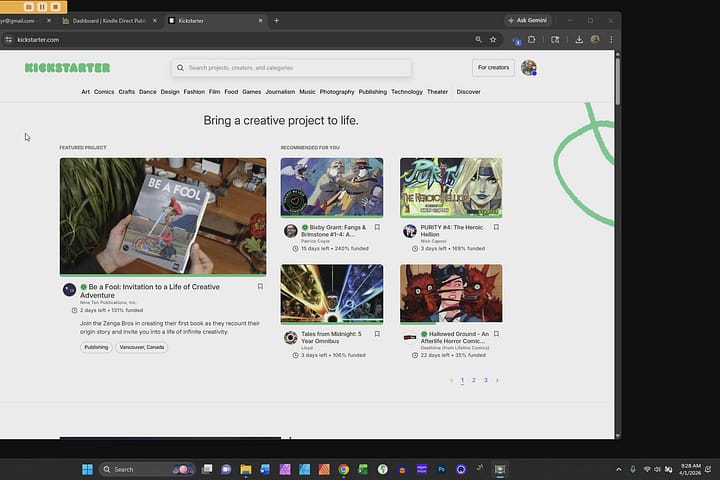Open a new browser tab
720x480 pixels.
click(276, 20)
